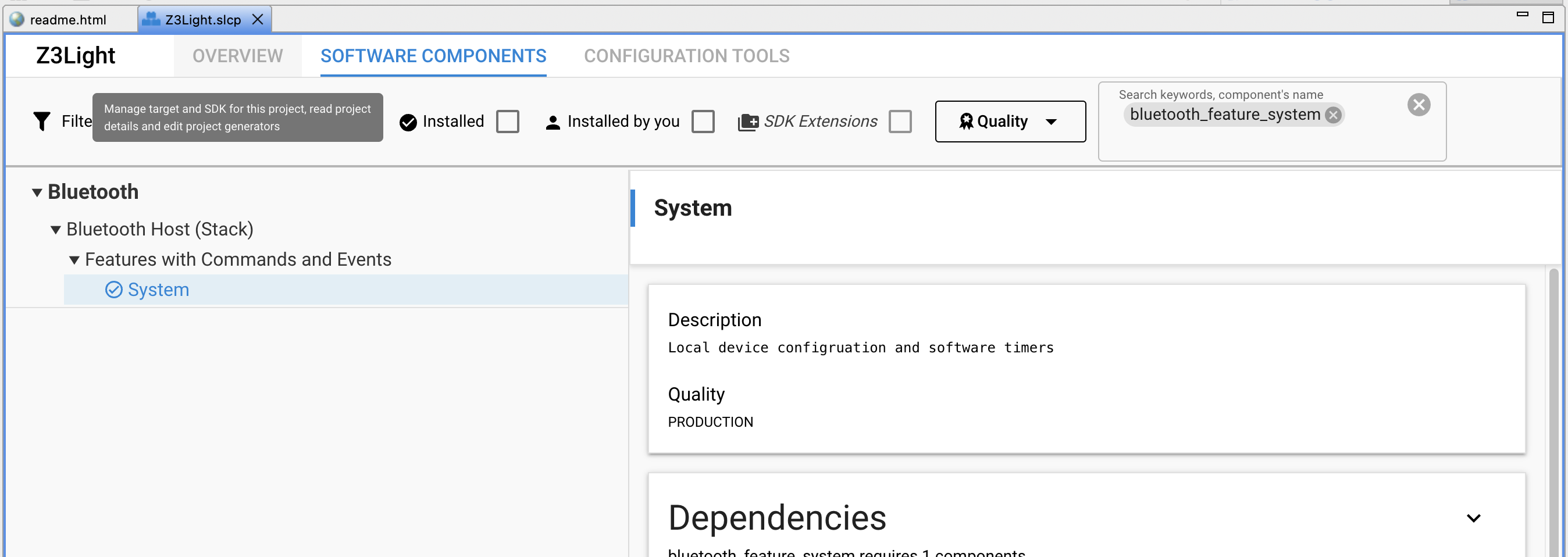The width and height of the screenshot is (1568, 557).
Task: Click the Z3Light project title
Action: tap(76, 55)
